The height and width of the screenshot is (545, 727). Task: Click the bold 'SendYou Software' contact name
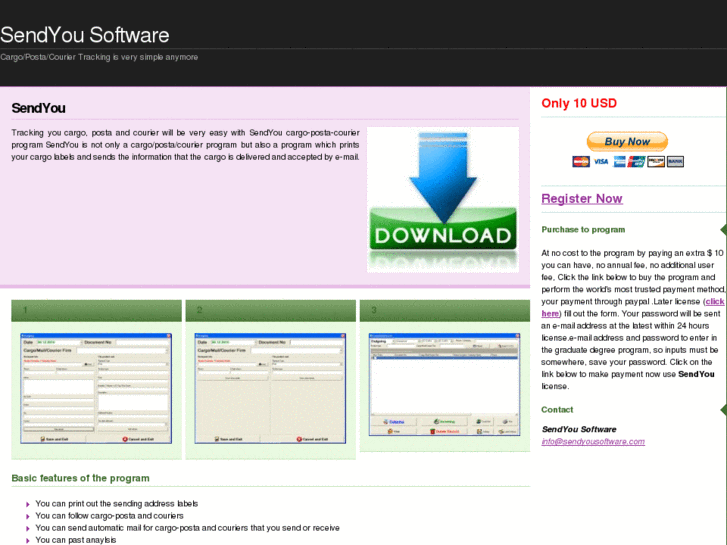coord(579,430)
